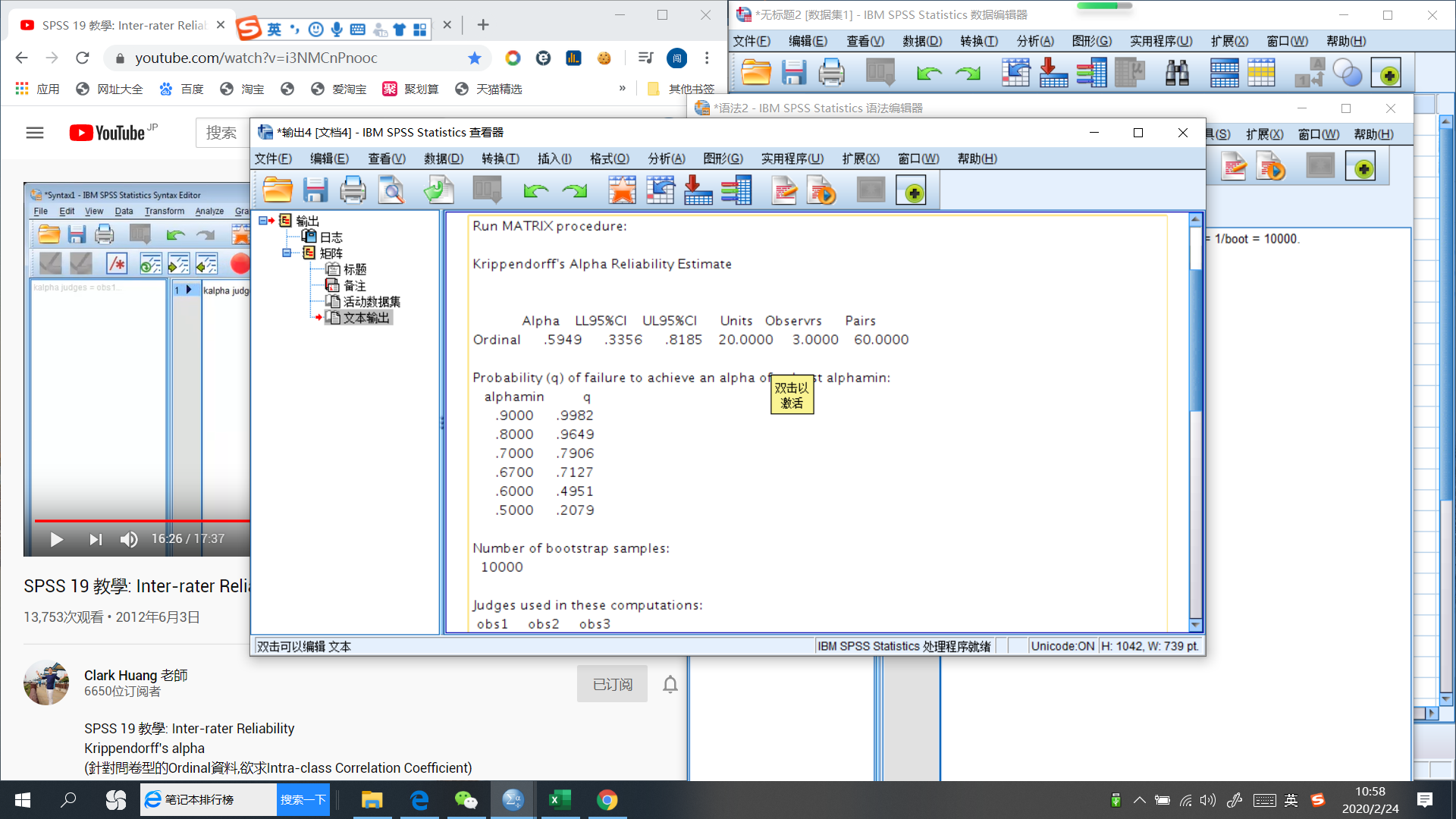Click the Export output icon

pos(438,190)
